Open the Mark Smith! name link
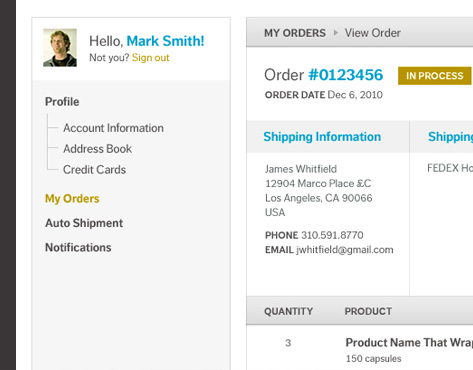 [165, 41]
